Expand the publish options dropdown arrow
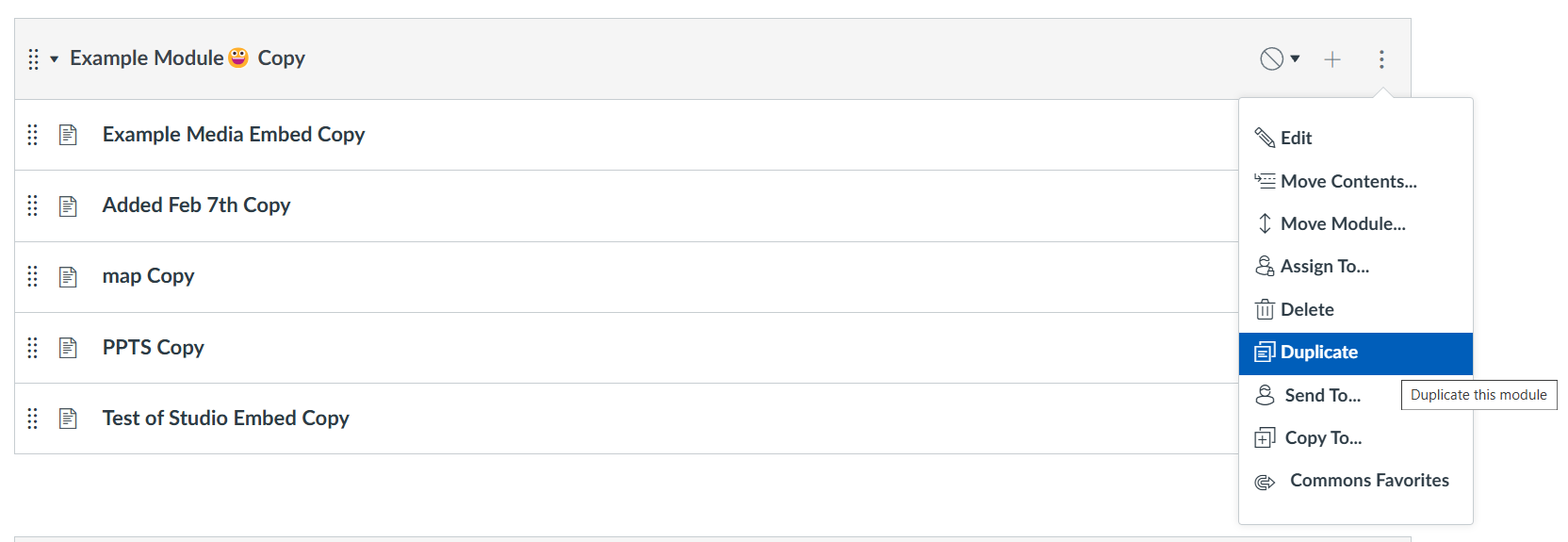1568x542 pixels. (x=1296, y=59)
